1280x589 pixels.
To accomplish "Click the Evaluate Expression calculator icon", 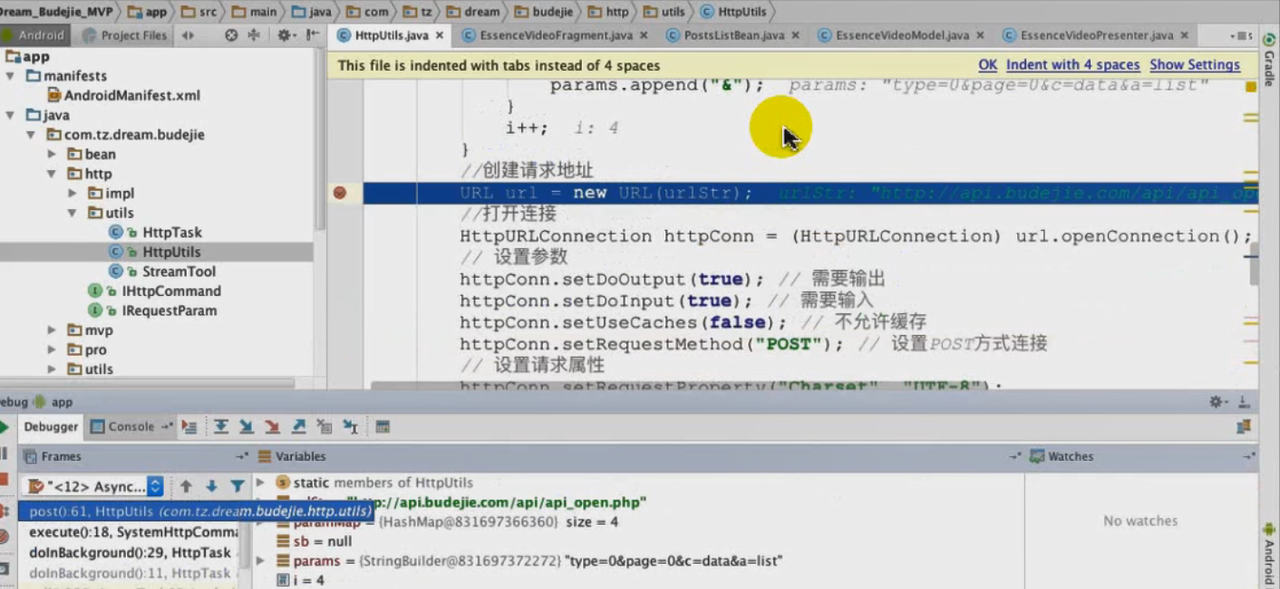I will [382, 427].
